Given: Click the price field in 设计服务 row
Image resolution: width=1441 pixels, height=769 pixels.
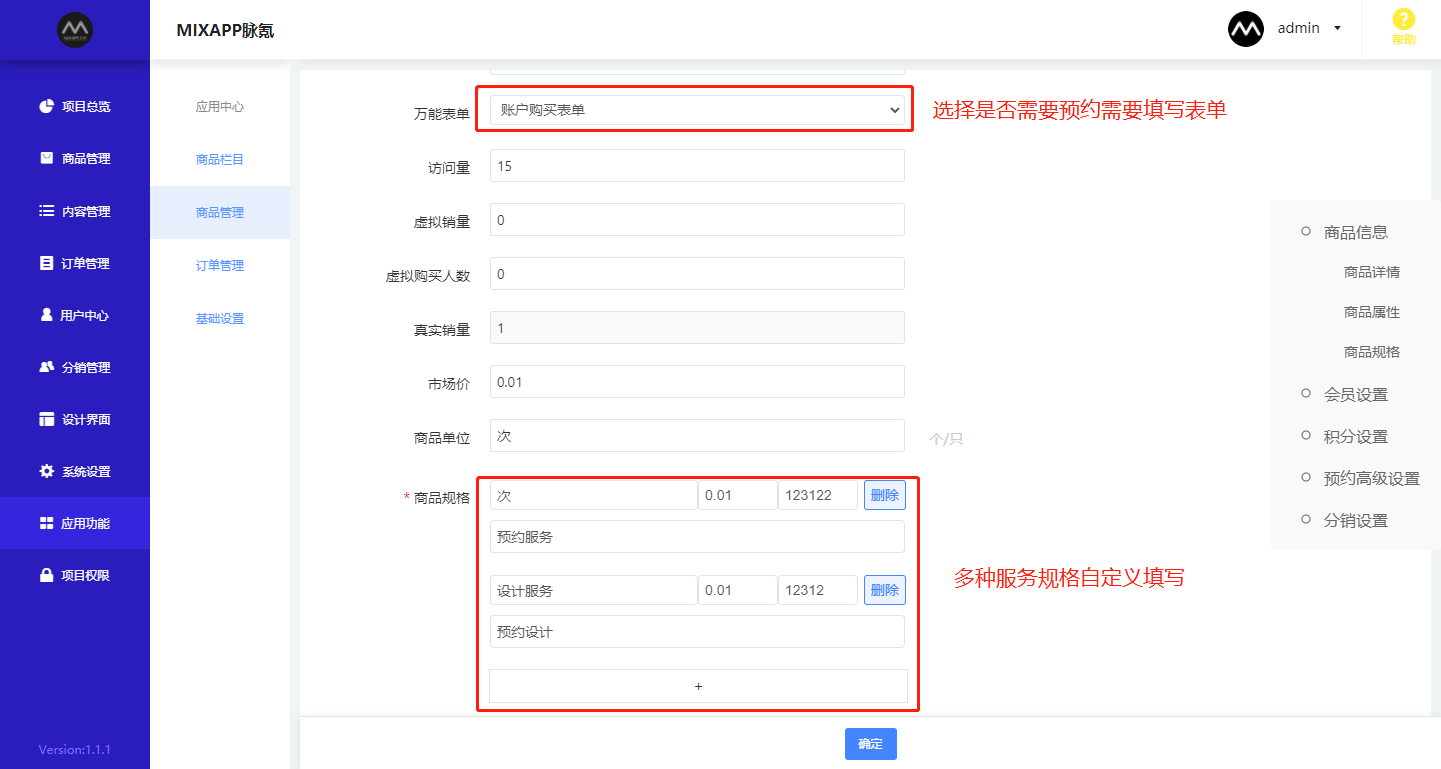Looking at the screenshot, I should (738, 590).
